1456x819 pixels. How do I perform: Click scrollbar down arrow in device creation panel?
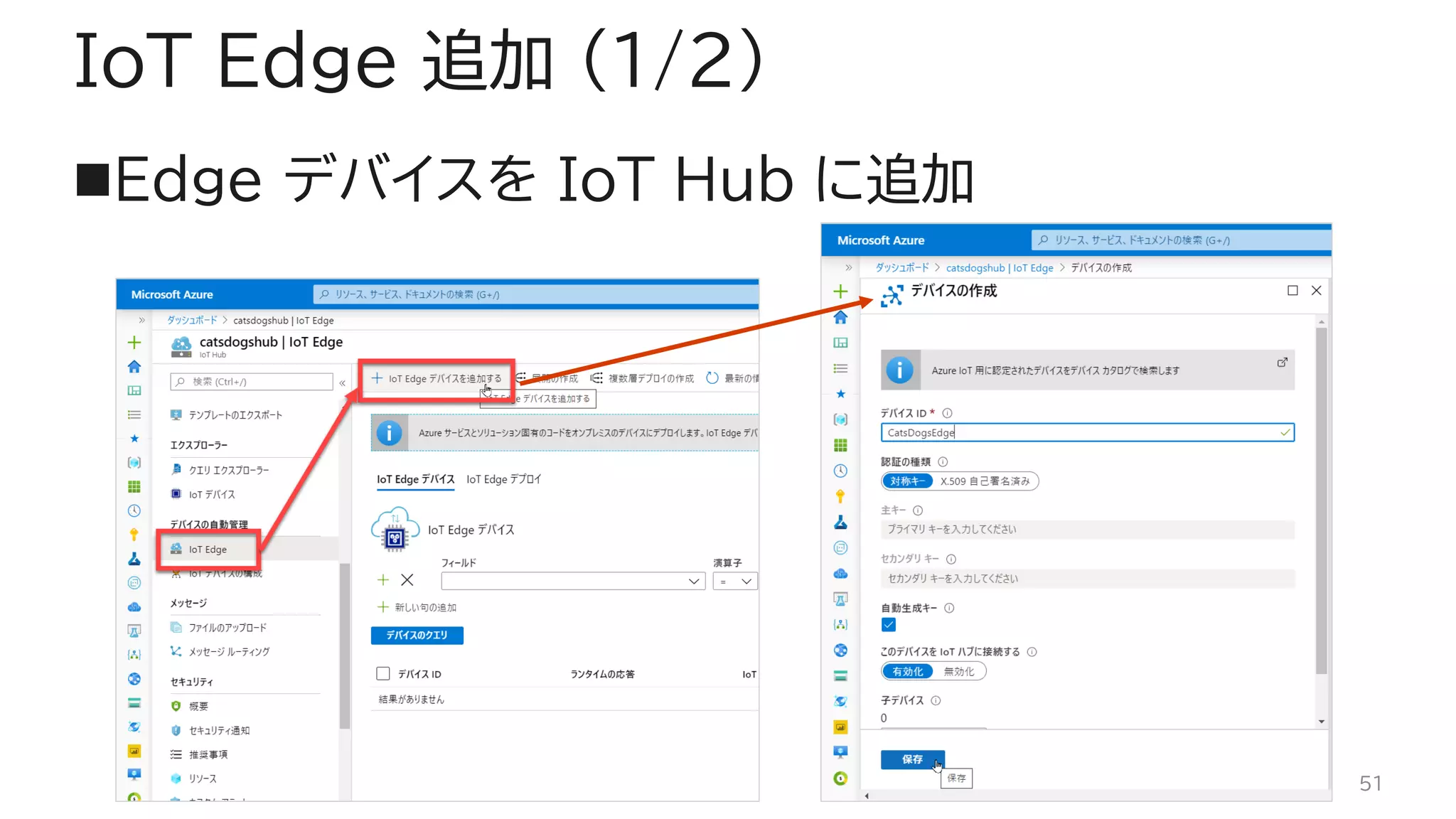(x=1321, y=721)
